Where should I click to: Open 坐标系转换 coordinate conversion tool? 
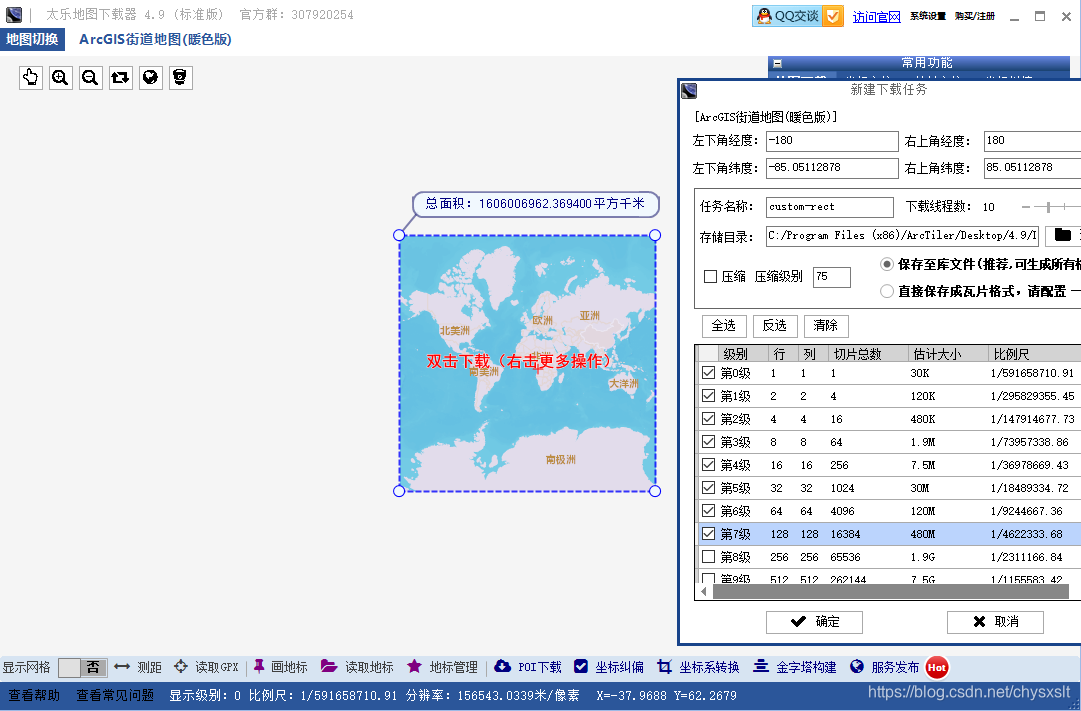coord(698,667)
